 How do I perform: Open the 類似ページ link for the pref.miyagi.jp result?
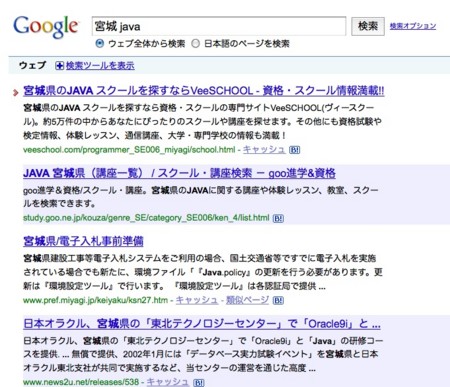point(247,300)
